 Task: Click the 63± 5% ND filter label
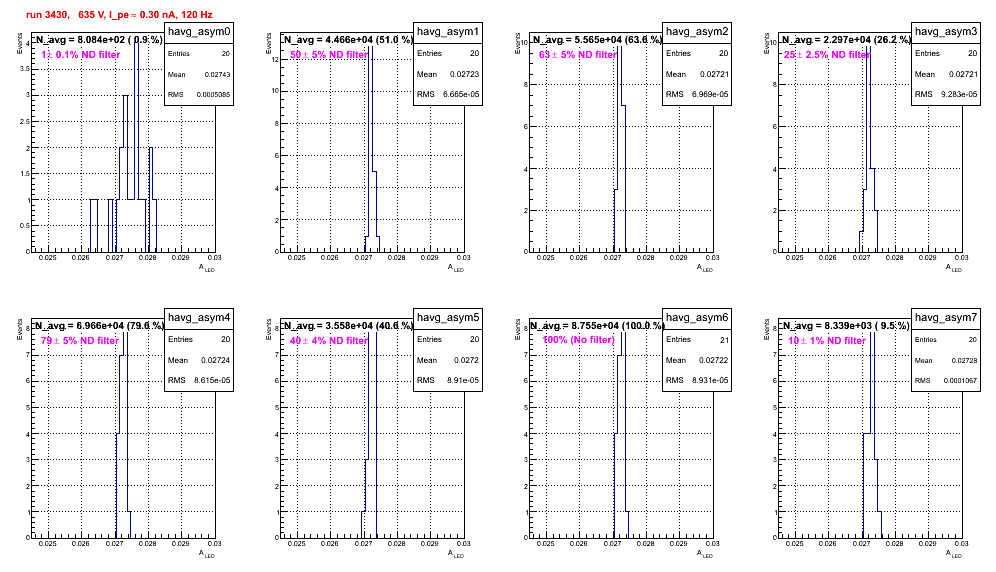coord(578,55)
